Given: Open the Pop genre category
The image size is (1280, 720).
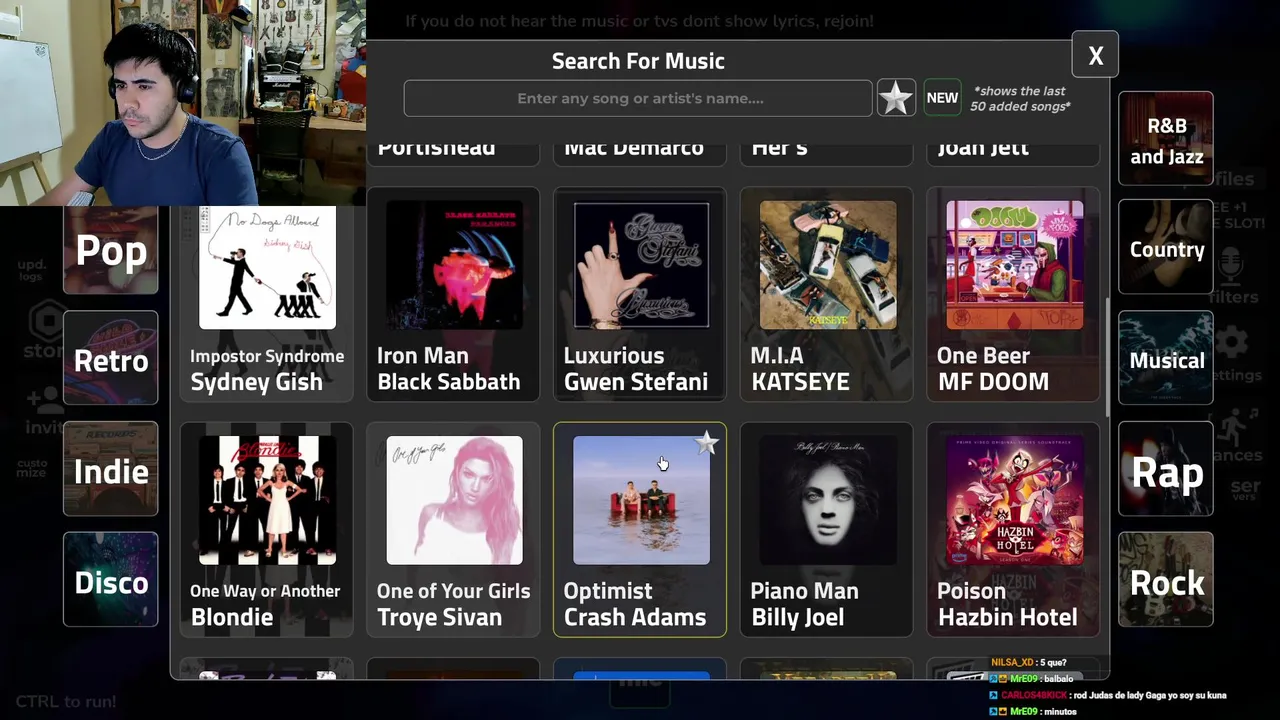Looking at the screenshot, I should (111, 250).
